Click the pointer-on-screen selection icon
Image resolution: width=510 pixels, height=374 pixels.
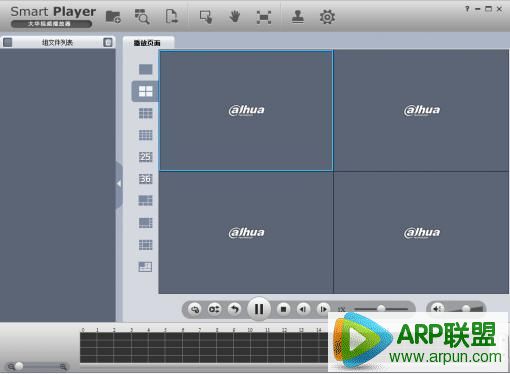[206, 17]
